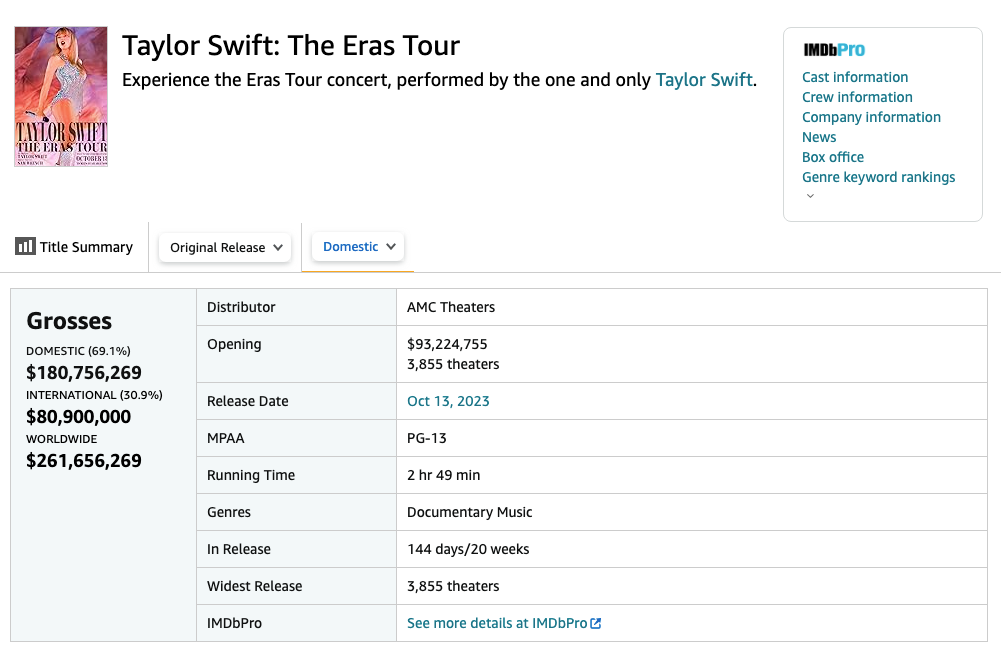Open the Original Release dropdown
This screenshot has height=656, width=1001.
[x=224, y=247]
